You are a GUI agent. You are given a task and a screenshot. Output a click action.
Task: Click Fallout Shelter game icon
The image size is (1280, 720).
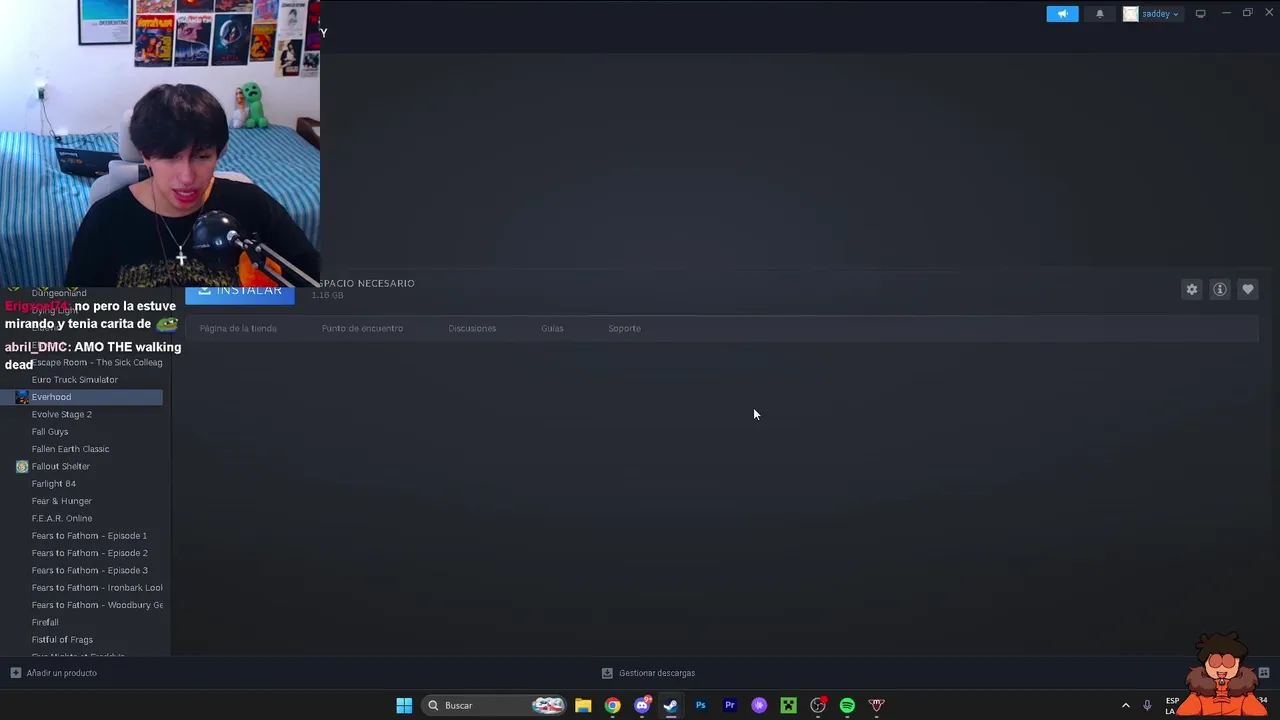point(22,466)
